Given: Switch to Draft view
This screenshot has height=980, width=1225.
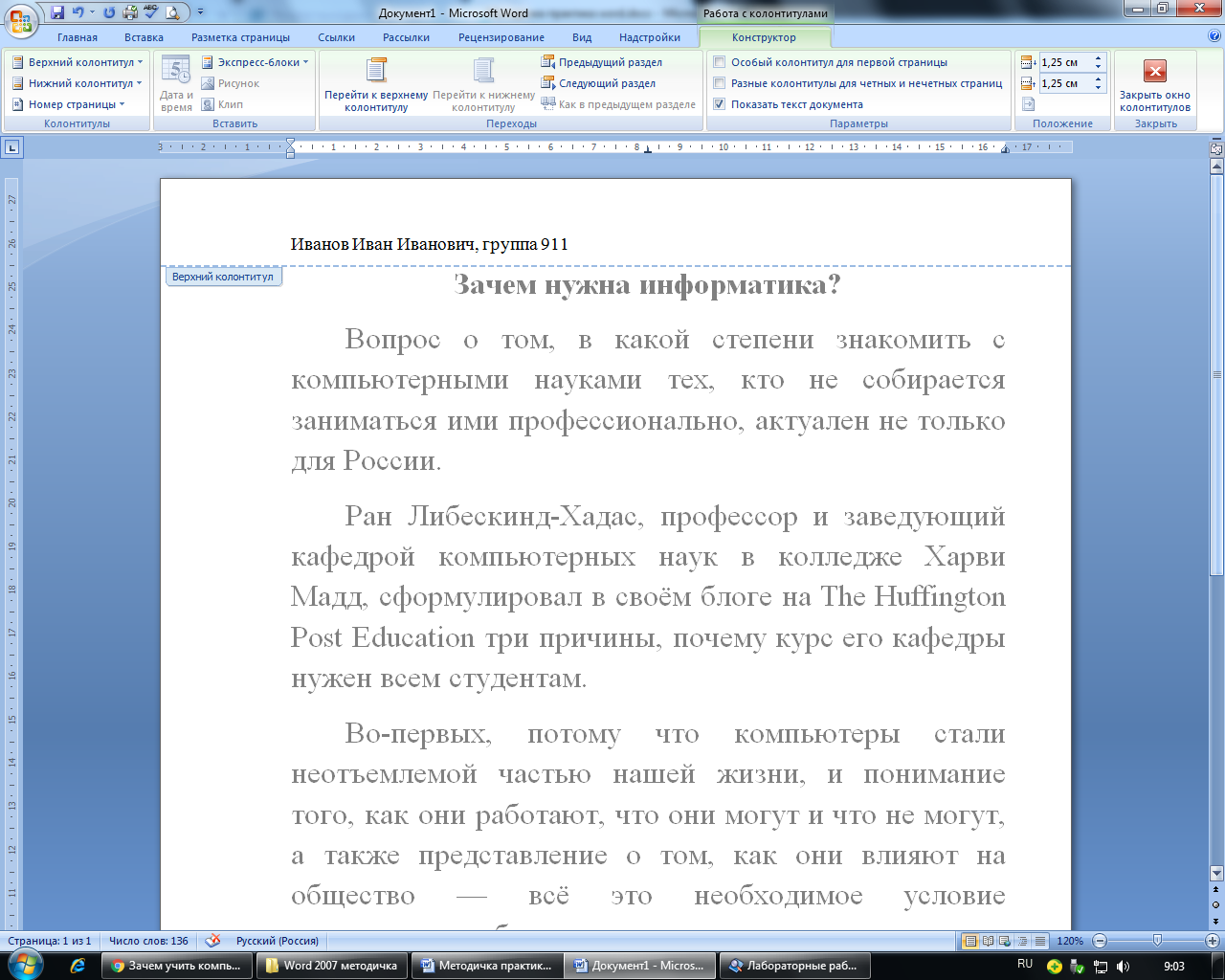Looking at the screenshot, I should click(1040, 941).
